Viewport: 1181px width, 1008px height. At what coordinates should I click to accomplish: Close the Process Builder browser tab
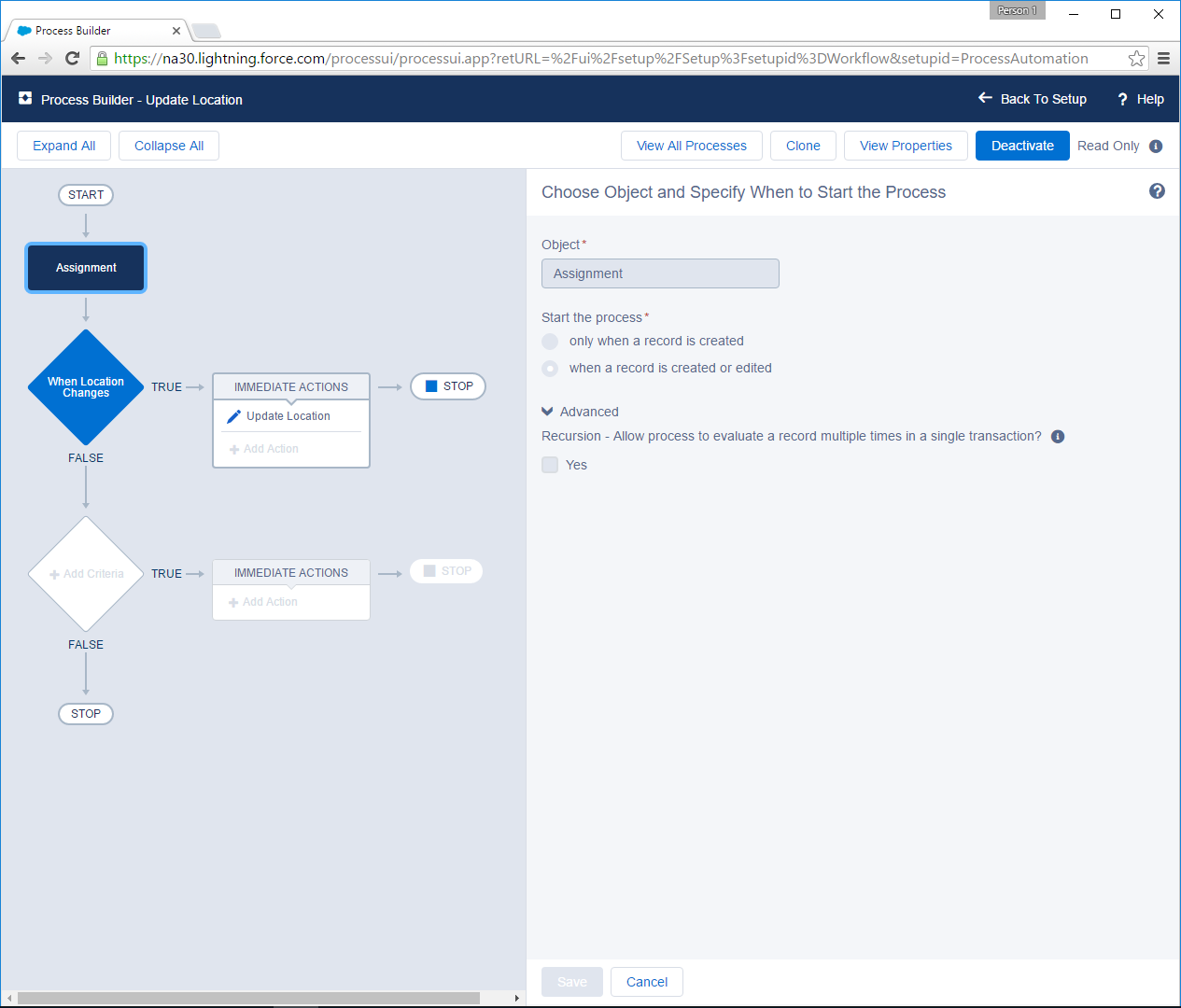point(176,31)
